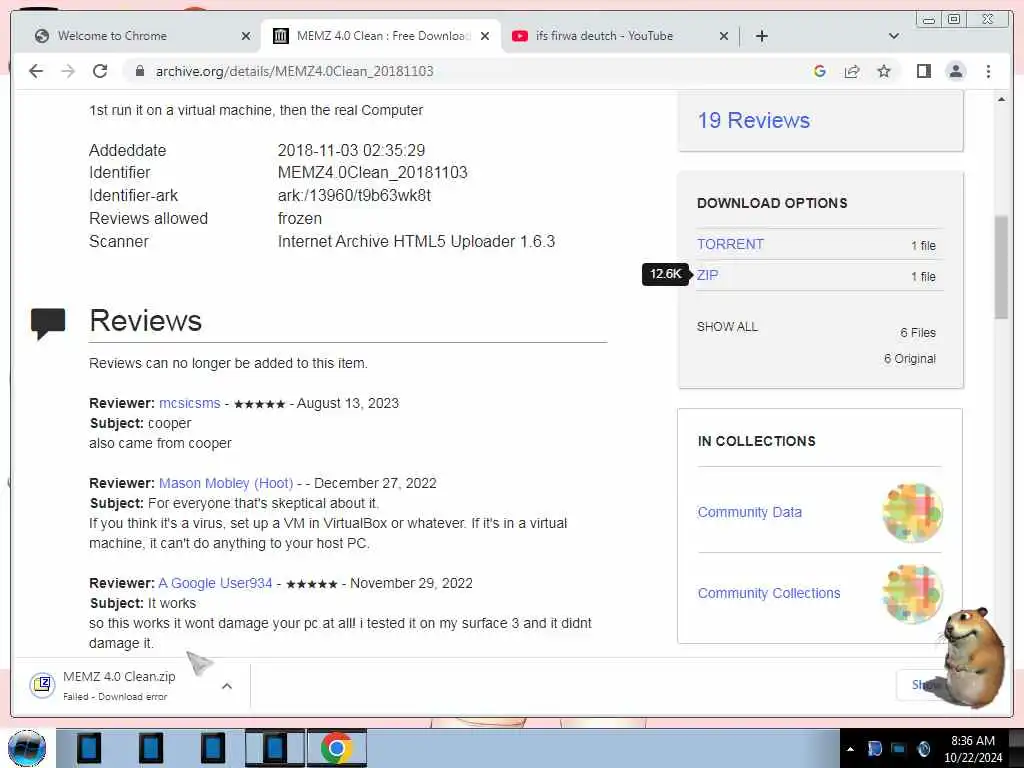Open a new tab with the plus button
Viewport: 1024px width, 768px height.
[x=761, y=36]
